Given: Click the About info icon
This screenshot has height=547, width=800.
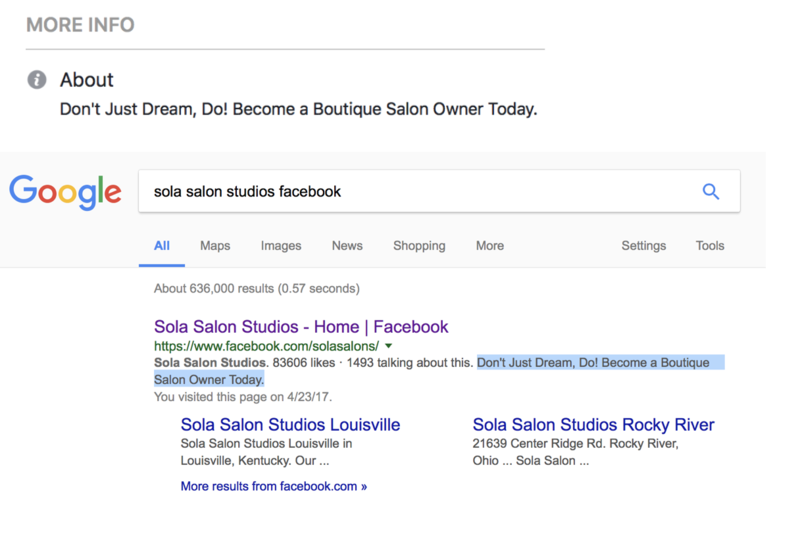Looking at the screenshot, I should 37,80.
